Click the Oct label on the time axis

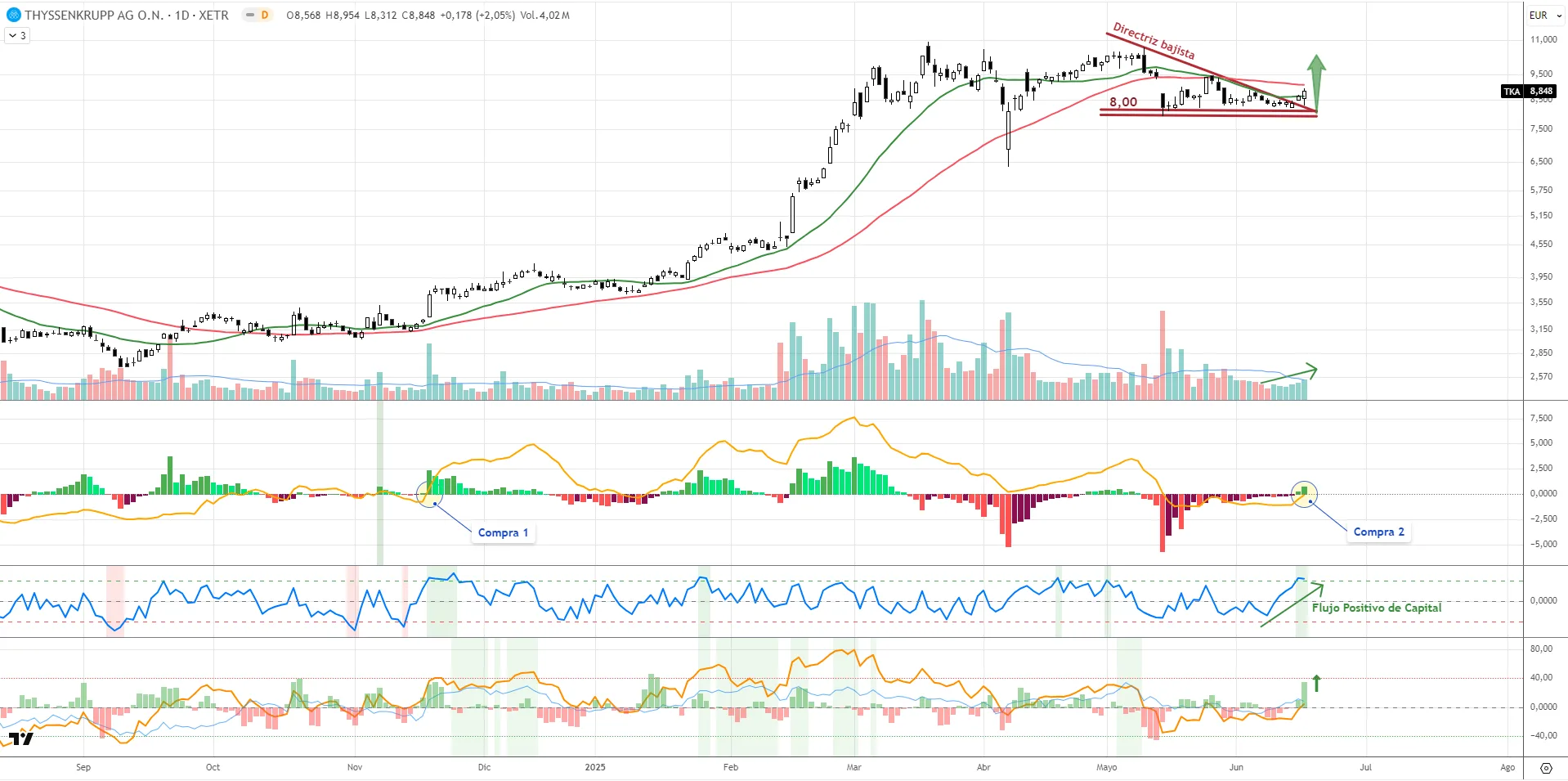coord(213,767)
